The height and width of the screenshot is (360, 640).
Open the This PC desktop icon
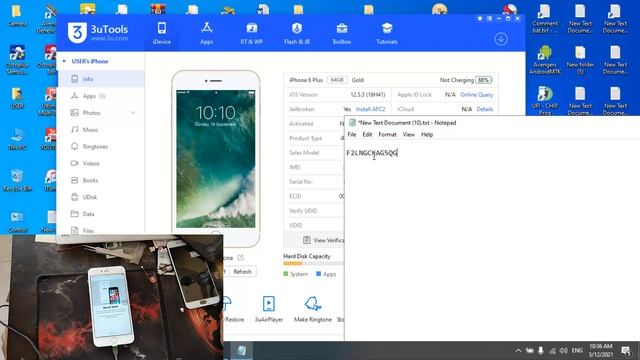tap(17, 139)
